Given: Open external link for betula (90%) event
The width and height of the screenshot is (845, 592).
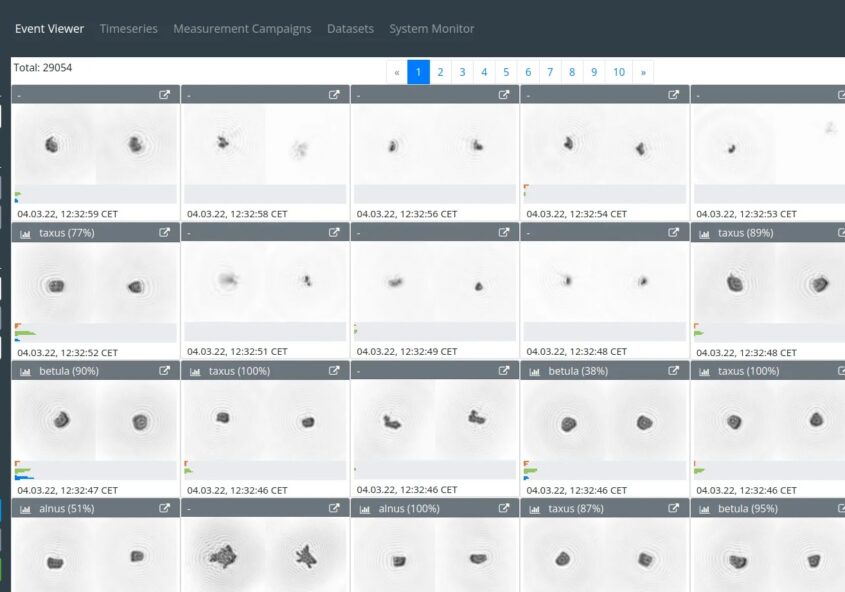Looking at the screenshot, I should (164, 371).
